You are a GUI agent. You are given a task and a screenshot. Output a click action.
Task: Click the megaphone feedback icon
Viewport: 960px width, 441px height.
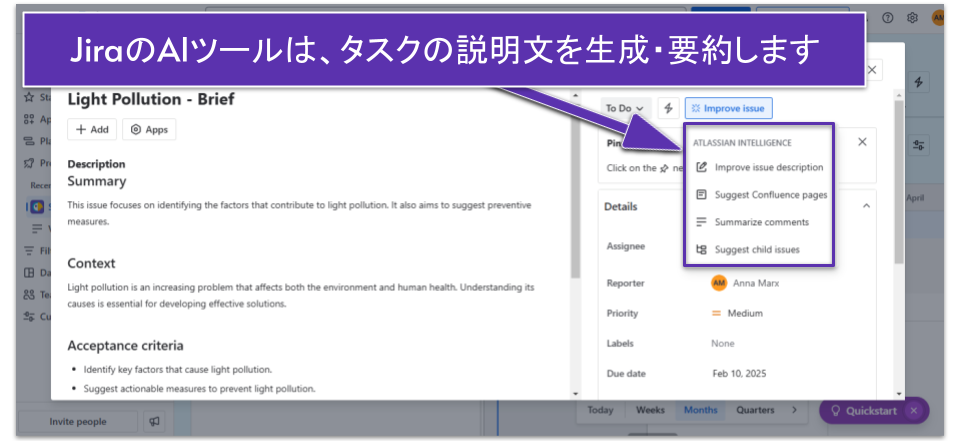155,422
